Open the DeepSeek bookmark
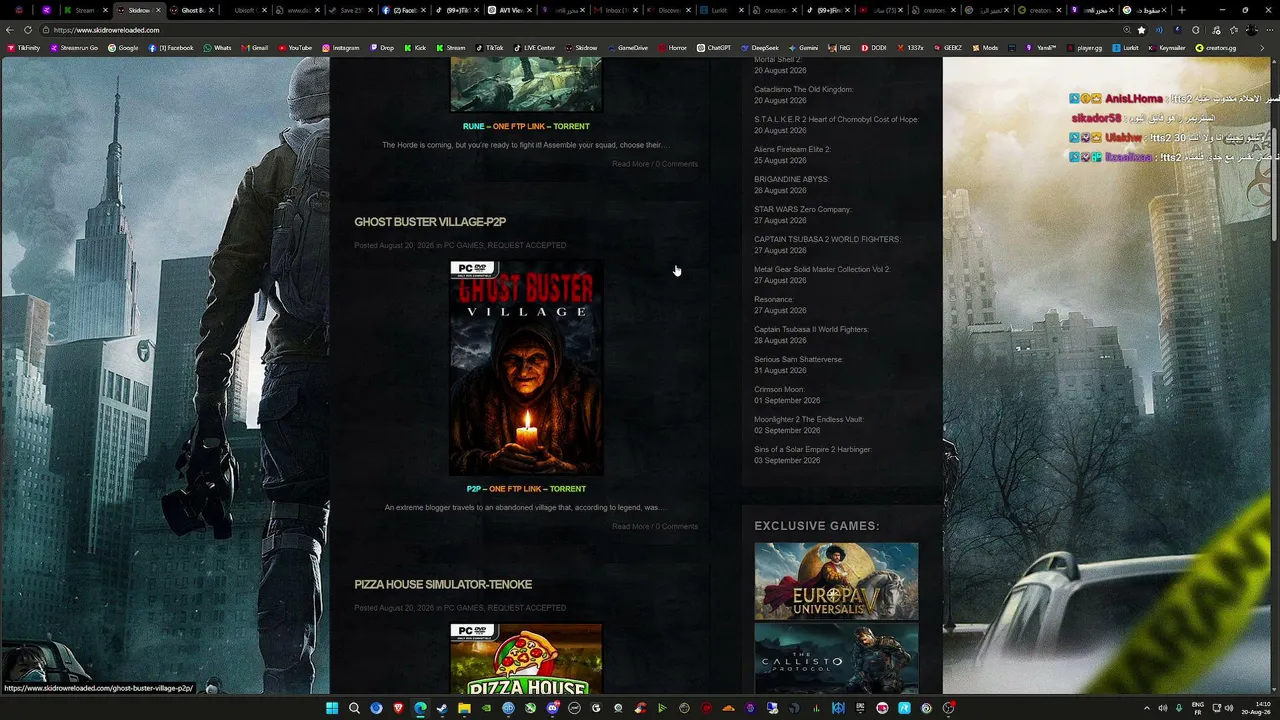This screenshot has width=1280, height=720. pyautogui.click(x=759, y=48)
